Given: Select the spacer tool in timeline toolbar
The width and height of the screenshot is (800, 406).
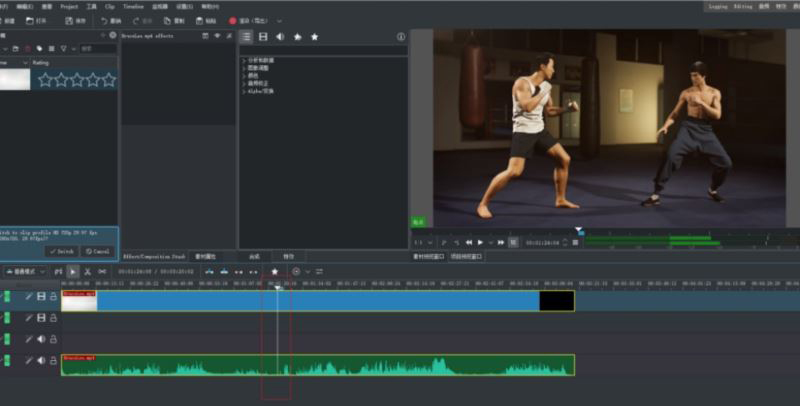Looking at the screenshot, I should click(103, 272).
